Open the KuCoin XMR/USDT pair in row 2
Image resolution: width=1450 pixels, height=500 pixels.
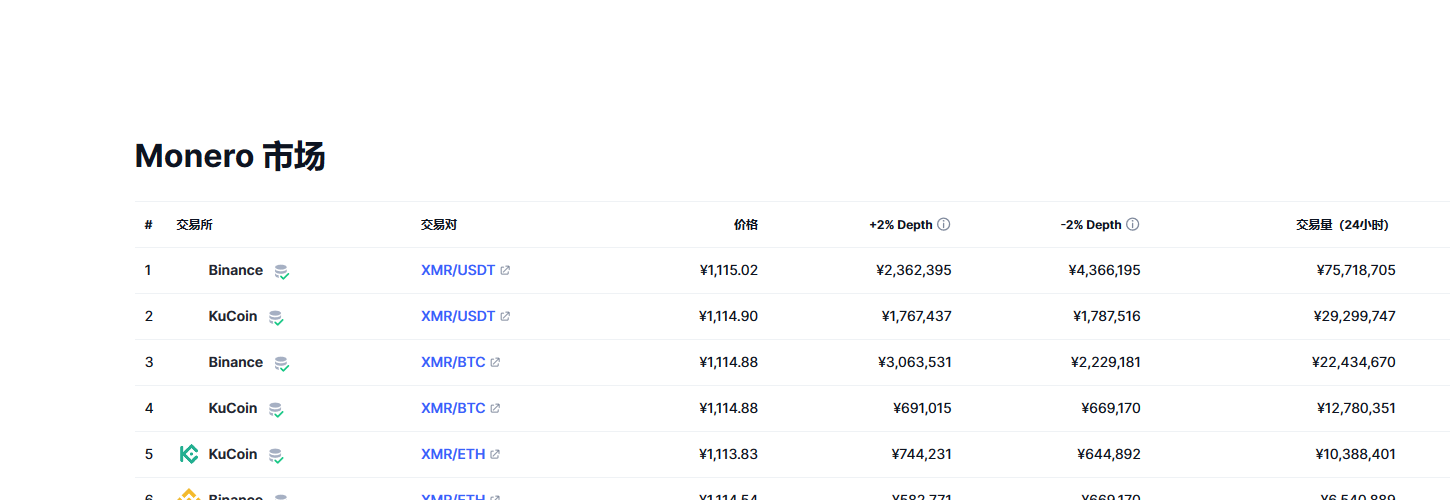(458, 316)
